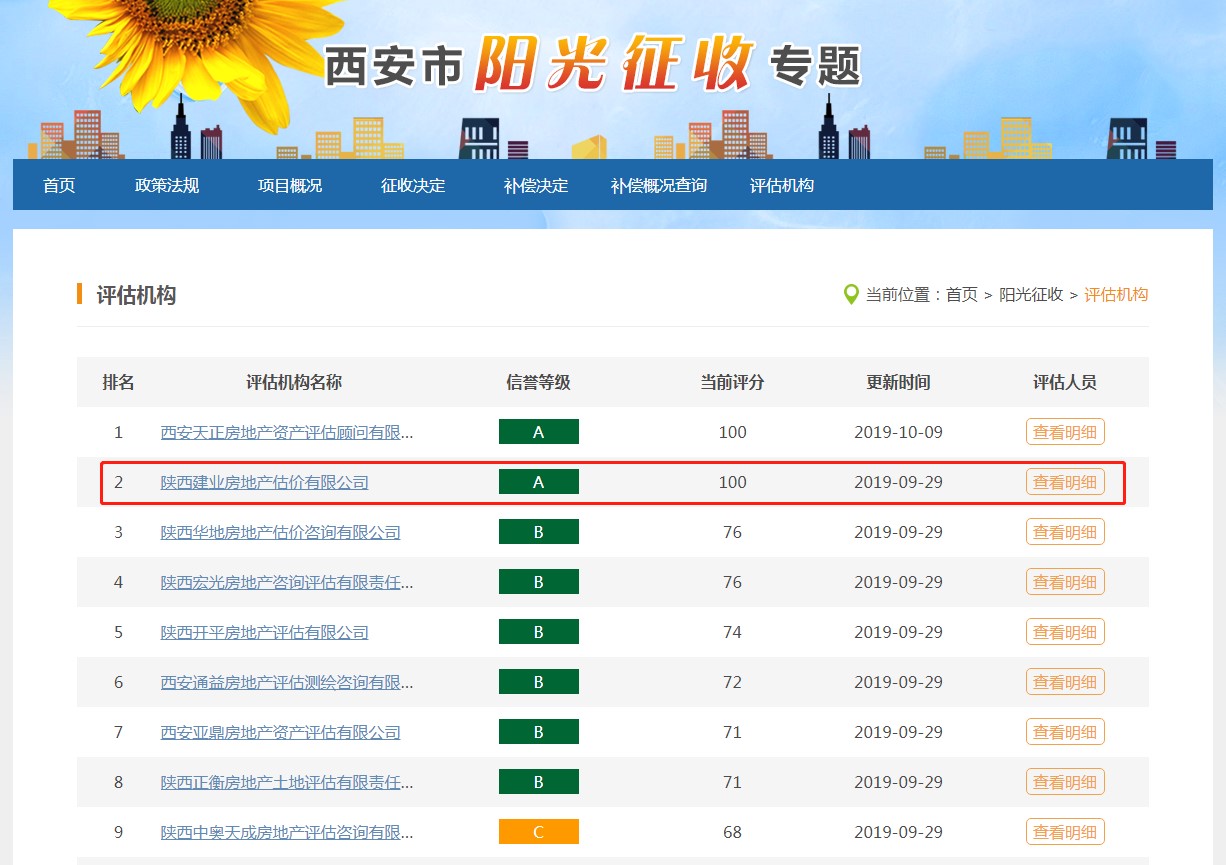This screenshot has width=1226, height=865.
Task: Click the 阳光征收 breadcrumb link
Action: click(x=1031, y=295)
